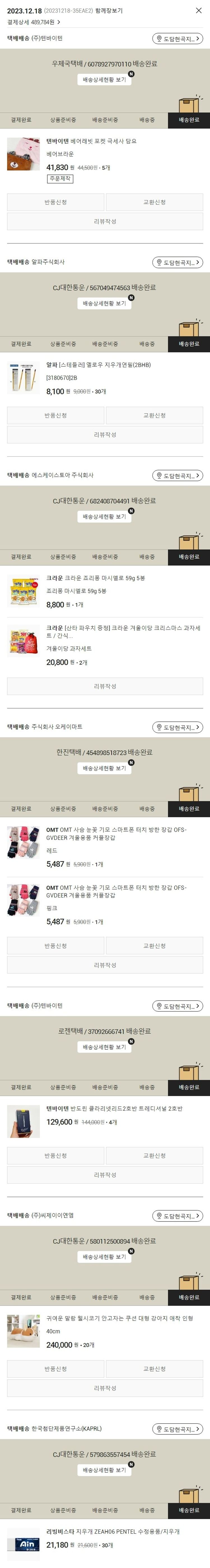Select 배송완료 tab in 알파주식회사 section
210x1568 pixels.
(189, 344)
